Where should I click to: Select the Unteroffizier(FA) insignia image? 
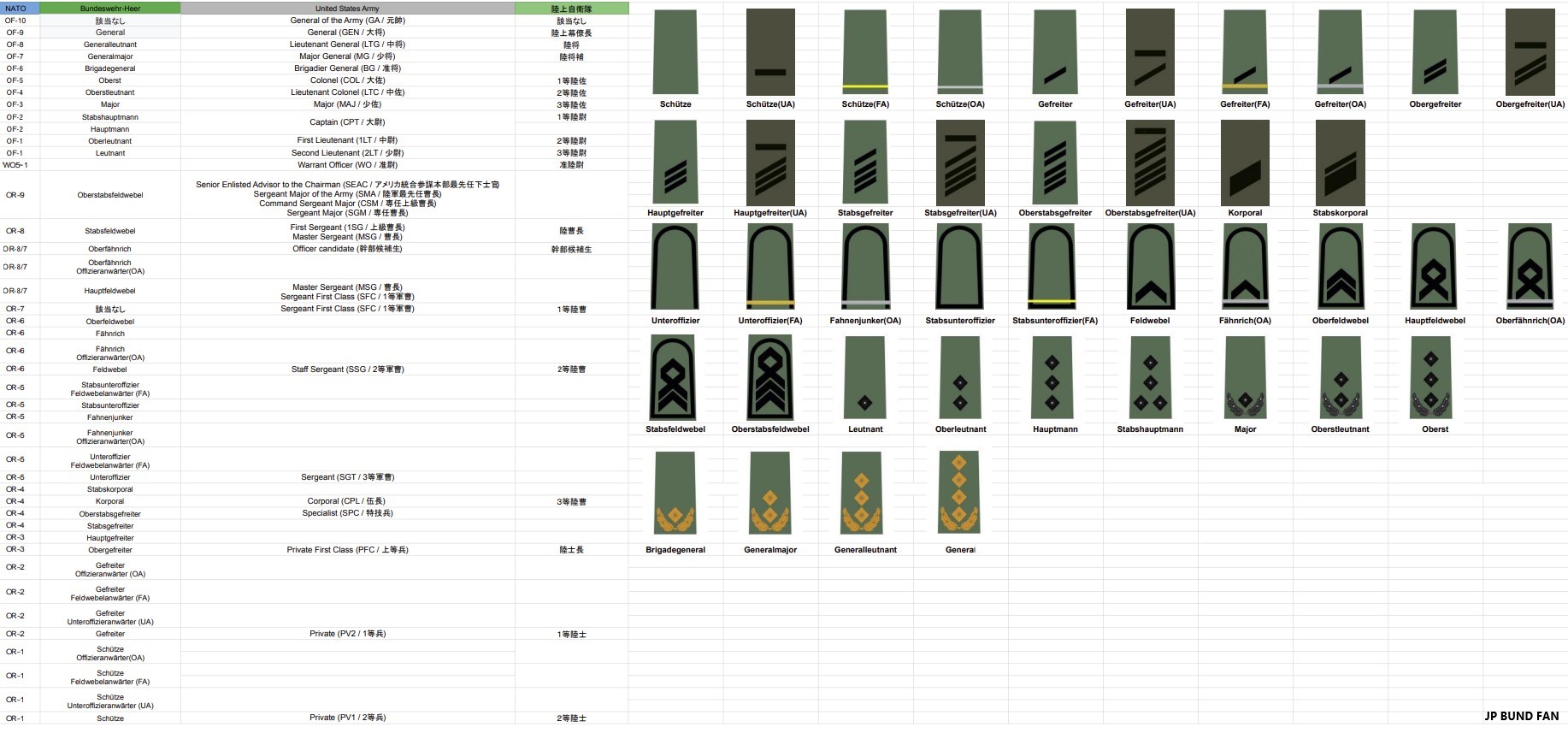click(770, 266)
